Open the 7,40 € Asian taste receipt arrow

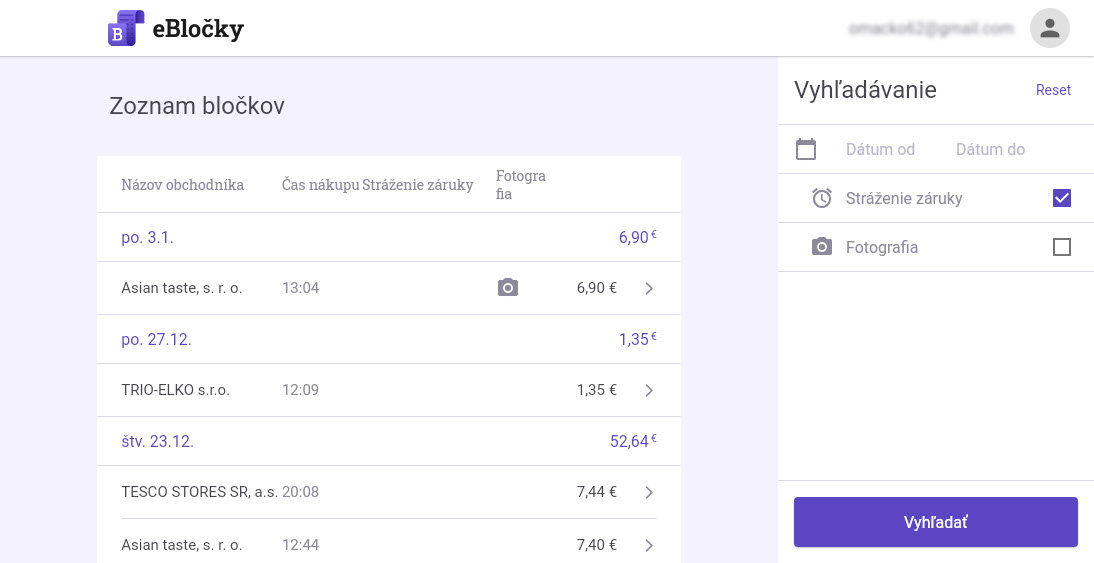(x=649, y=545)
